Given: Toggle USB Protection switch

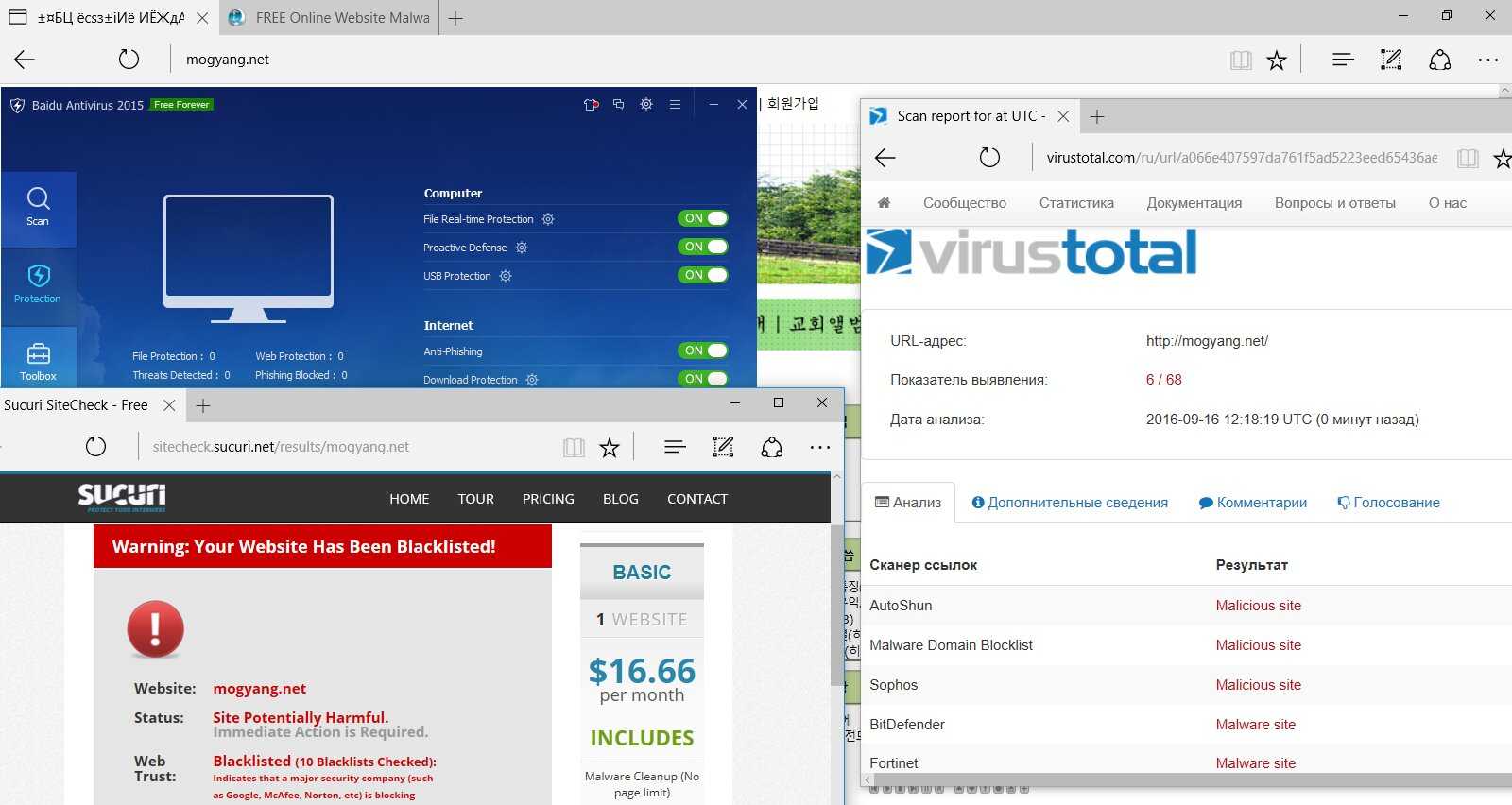Looking at the screenshot, I should tap(703, 275).
